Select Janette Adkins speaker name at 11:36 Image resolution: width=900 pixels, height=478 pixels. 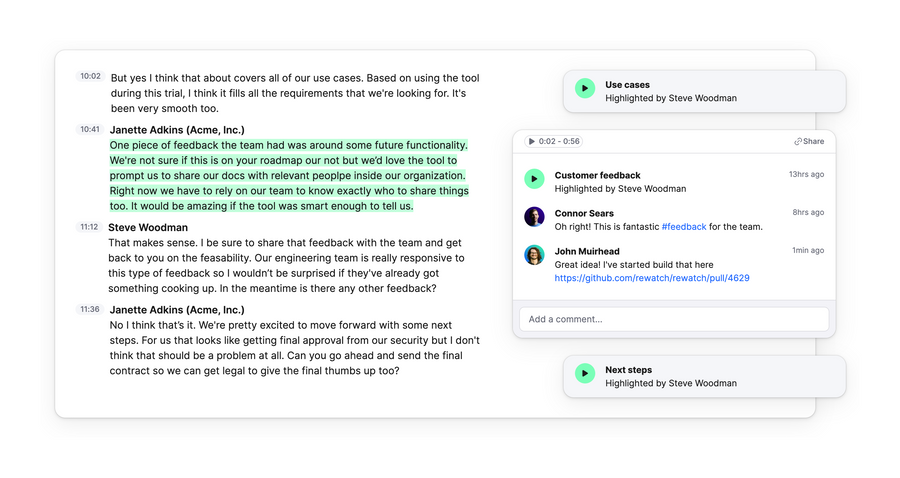[177, 310]
